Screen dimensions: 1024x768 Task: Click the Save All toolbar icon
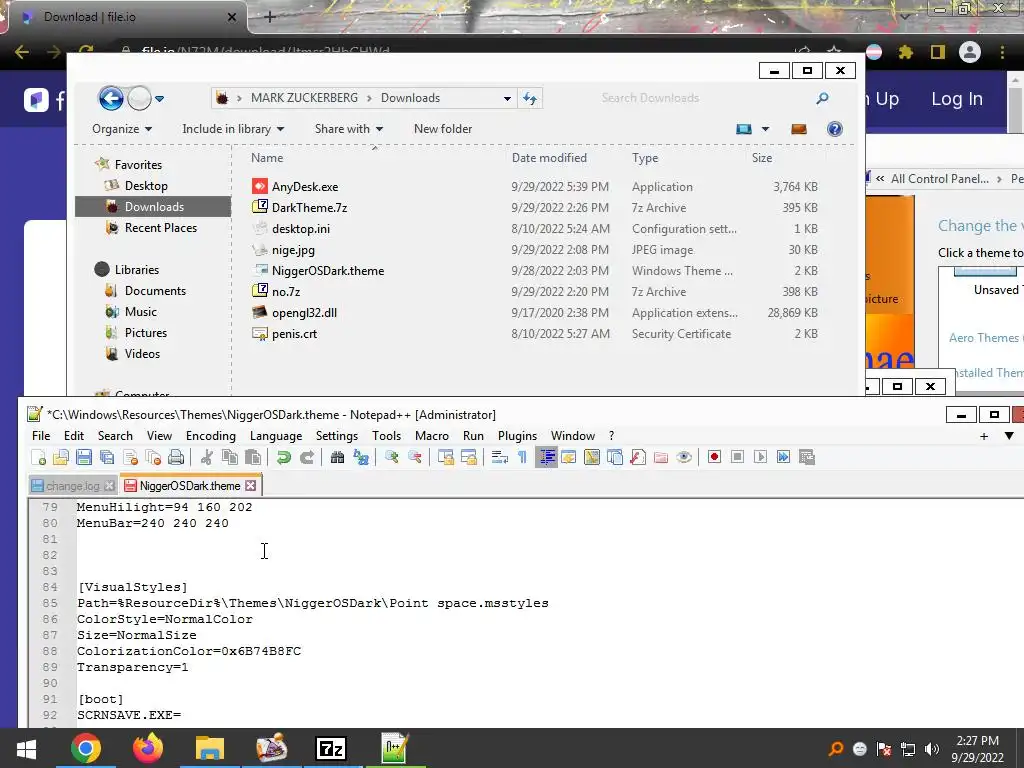107,457
